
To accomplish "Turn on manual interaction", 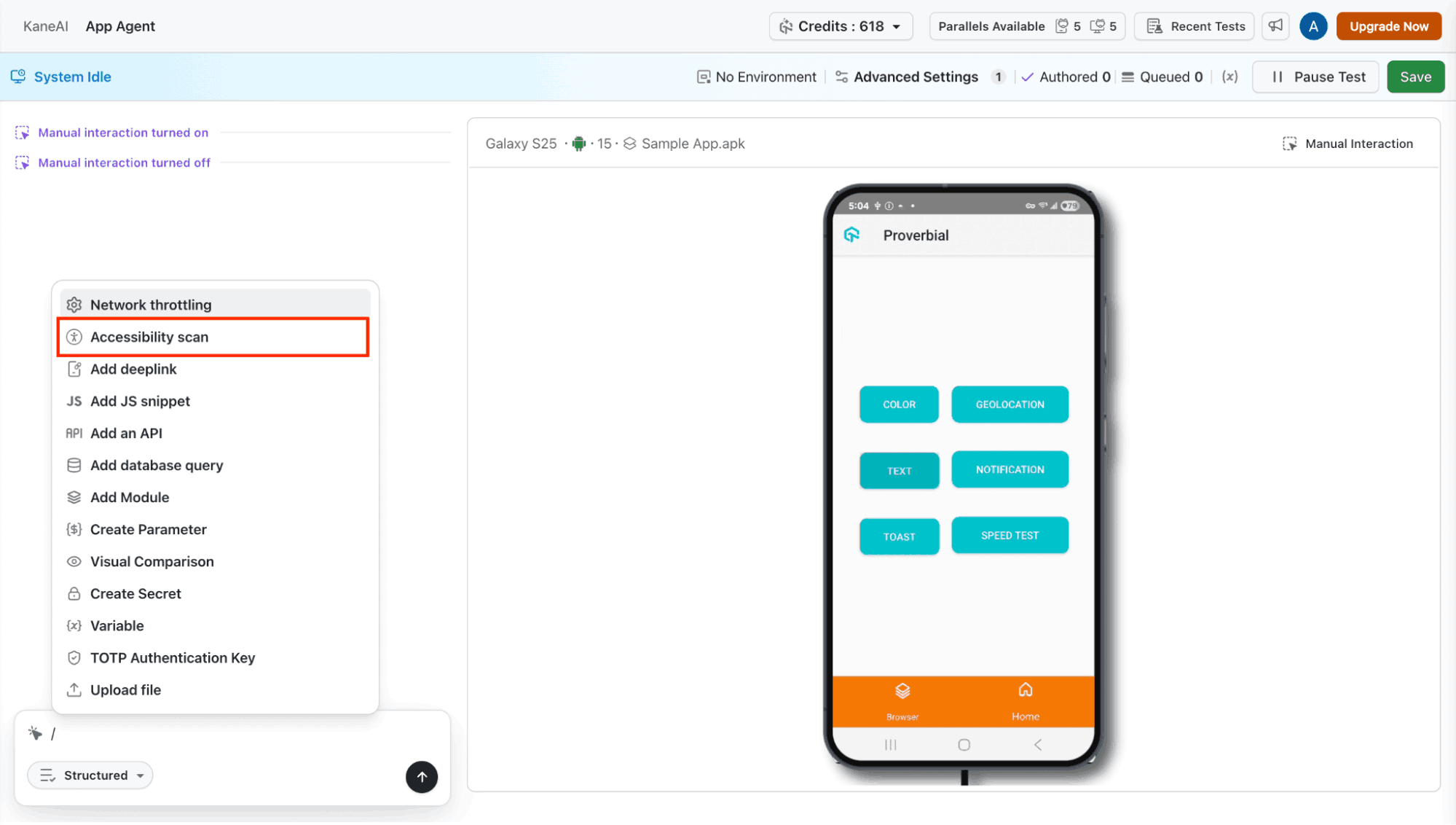I will (x=123, y=133).
